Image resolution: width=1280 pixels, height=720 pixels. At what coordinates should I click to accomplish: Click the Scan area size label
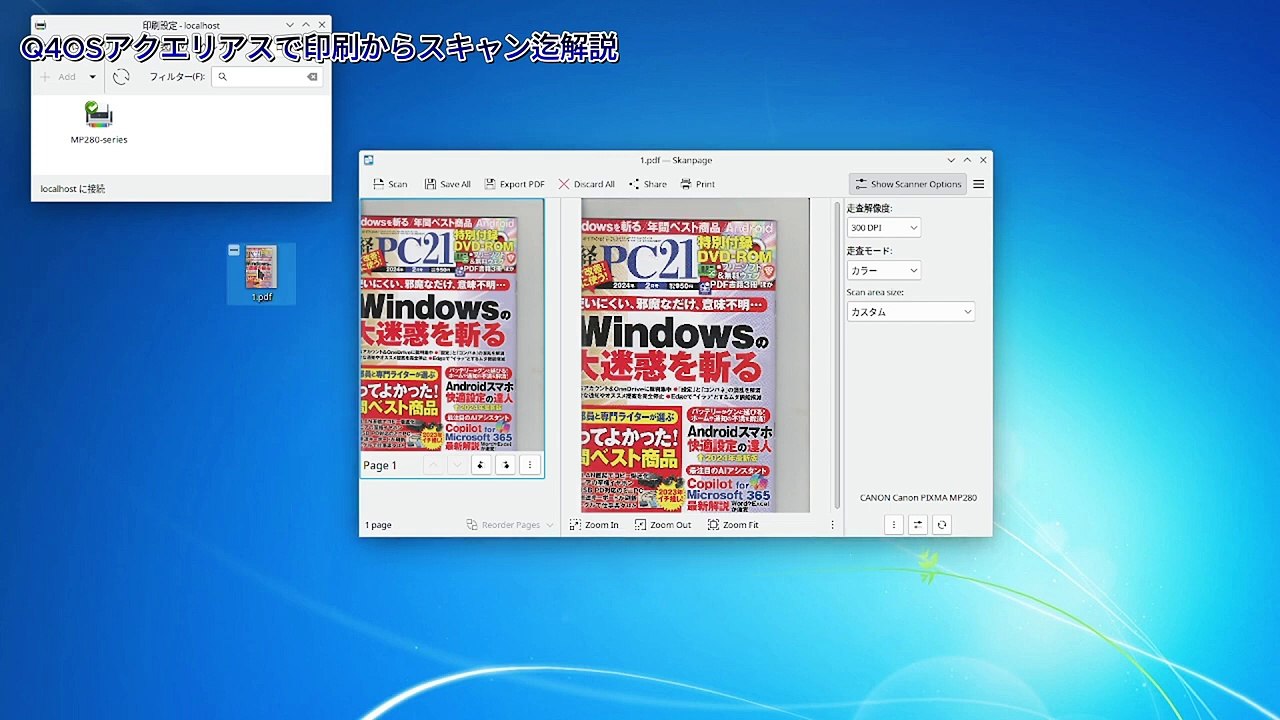coord(875,293)
